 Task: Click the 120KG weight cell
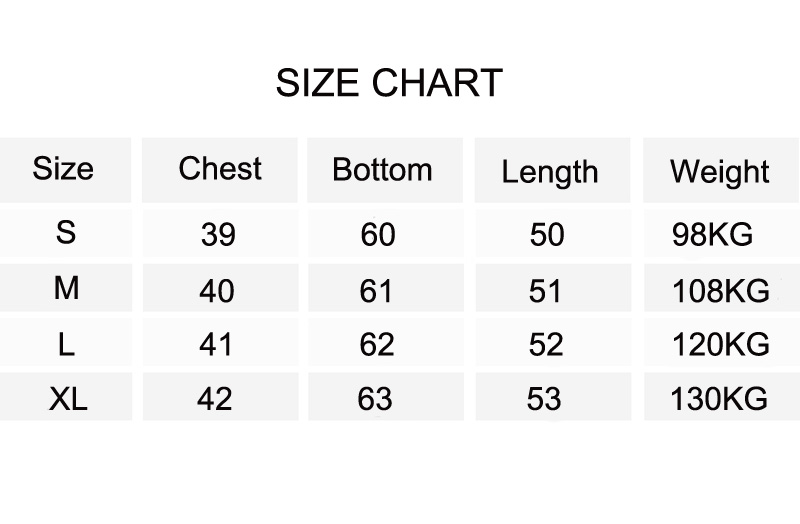[720, 344]
